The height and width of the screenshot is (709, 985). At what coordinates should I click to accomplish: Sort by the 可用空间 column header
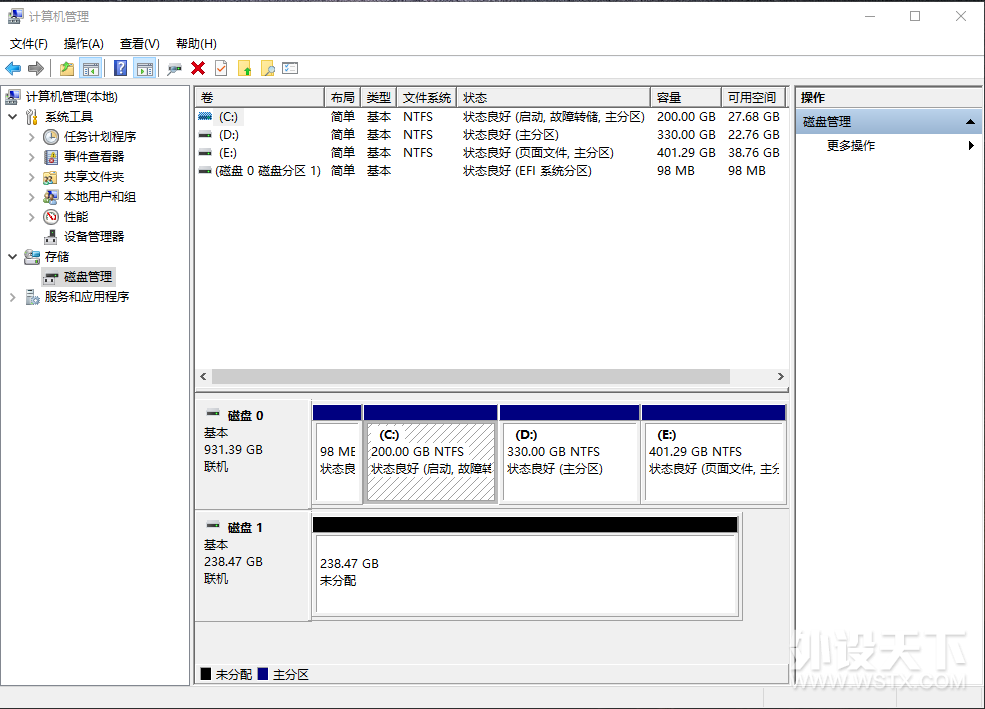point(753,97)
